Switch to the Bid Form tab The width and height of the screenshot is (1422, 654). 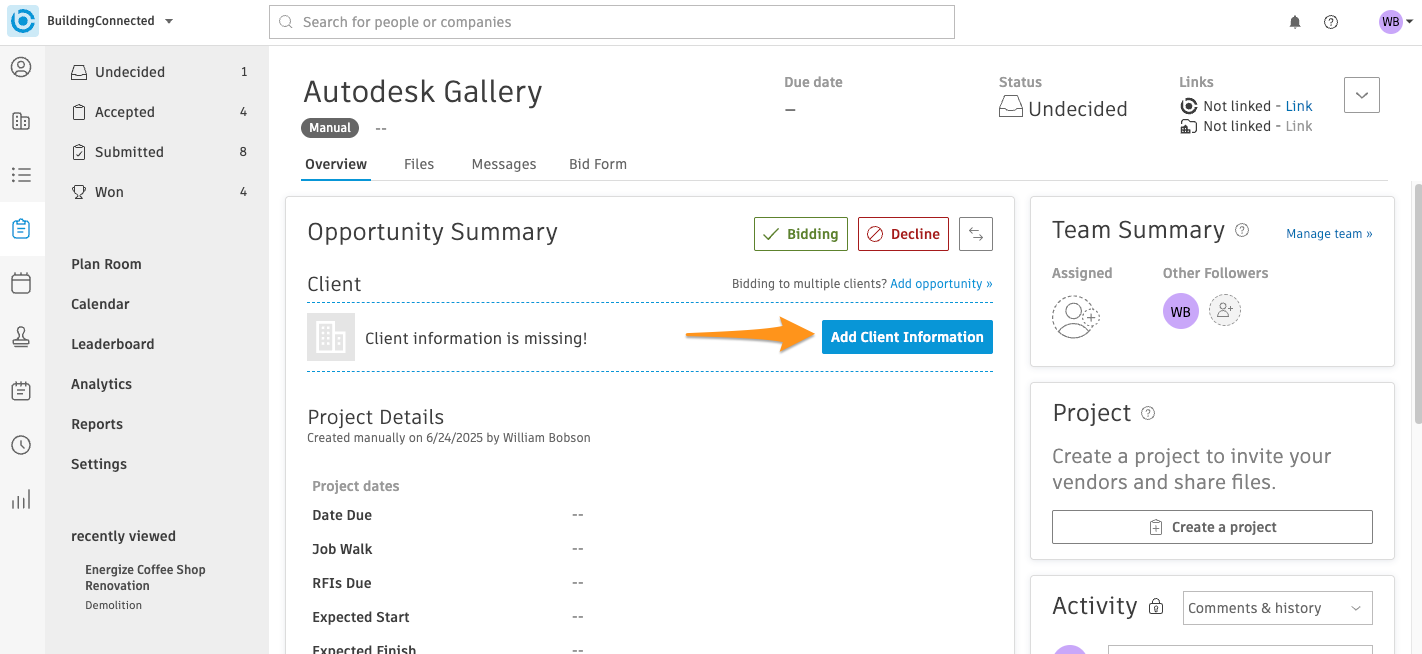pos(598,164)
